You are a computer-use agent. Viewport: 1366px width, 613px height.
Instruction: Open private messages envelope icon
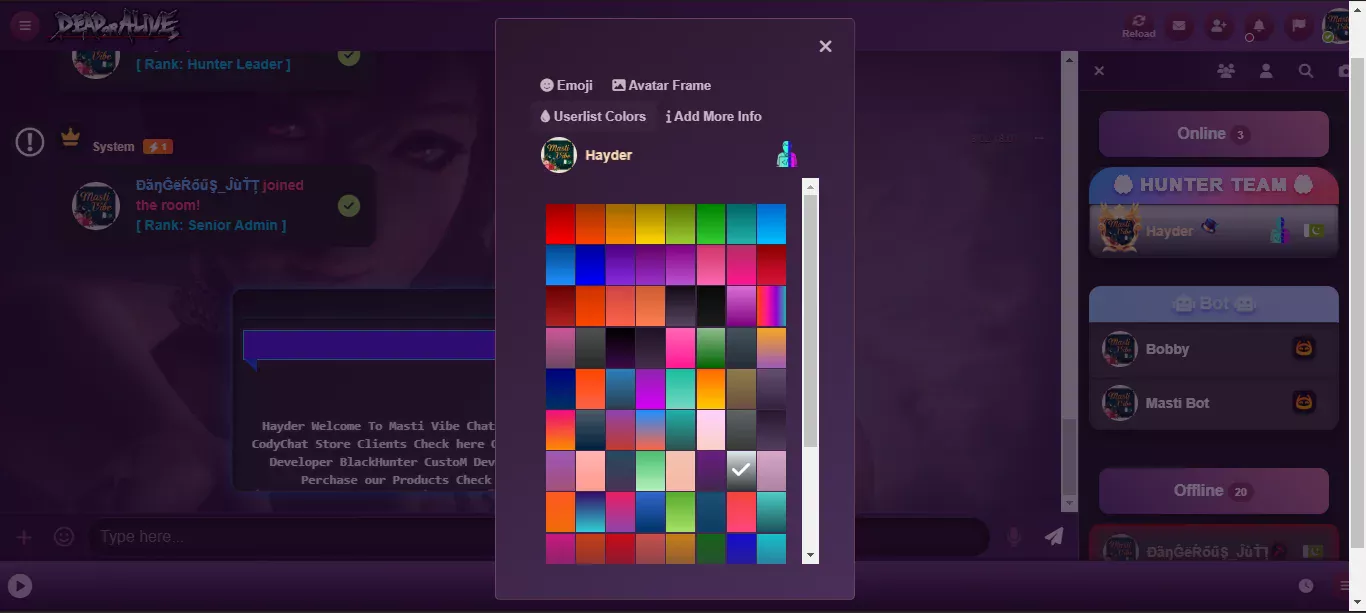[1179, 26]
